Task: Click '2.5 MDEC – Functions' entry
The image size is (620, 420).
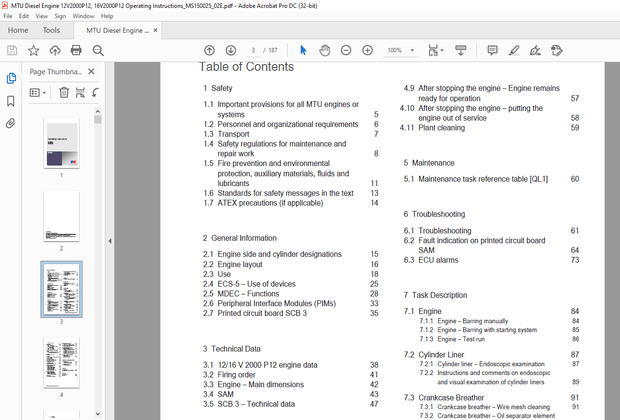Action: [x=291, y=293]
